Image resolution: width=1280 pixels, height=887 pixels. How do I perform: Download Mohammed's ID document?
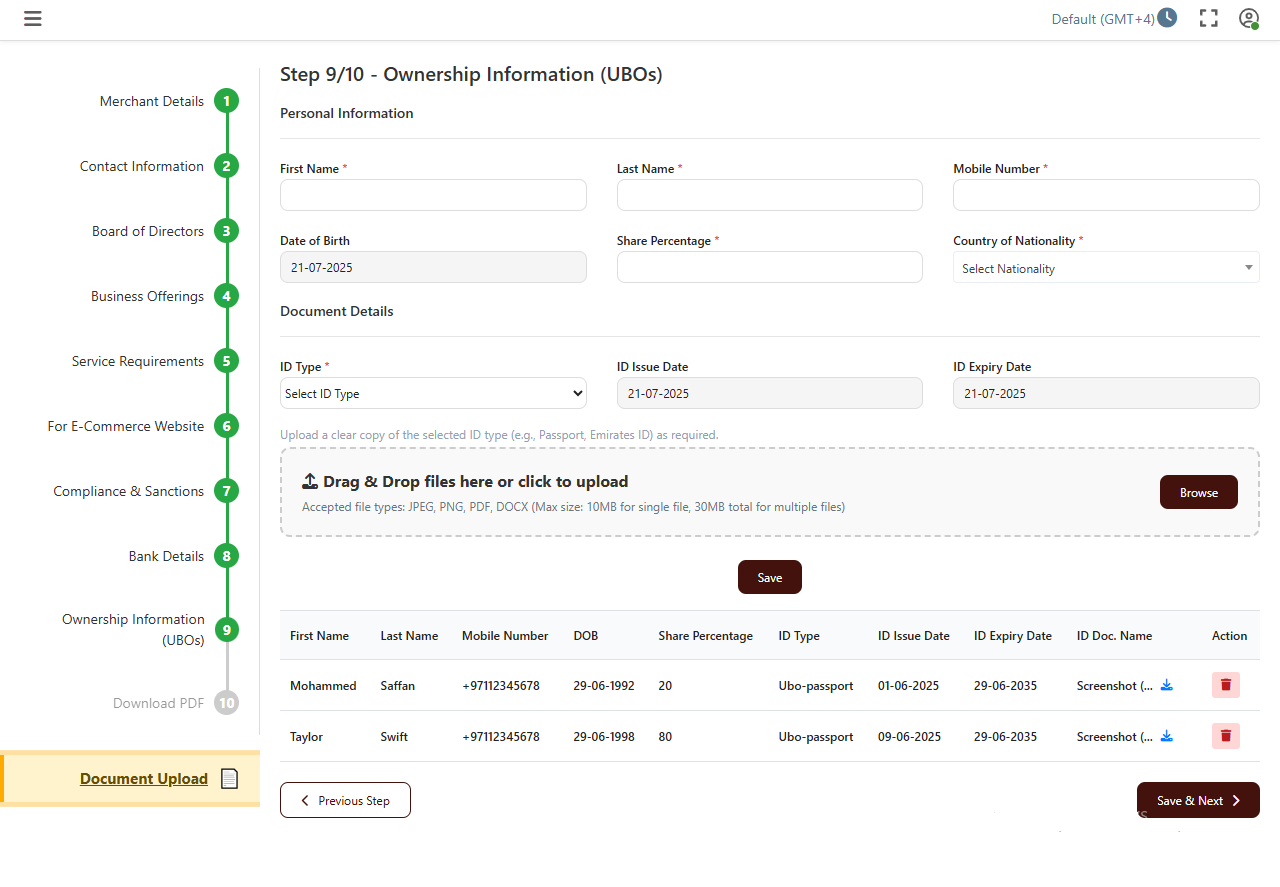tap(1166, 685)
